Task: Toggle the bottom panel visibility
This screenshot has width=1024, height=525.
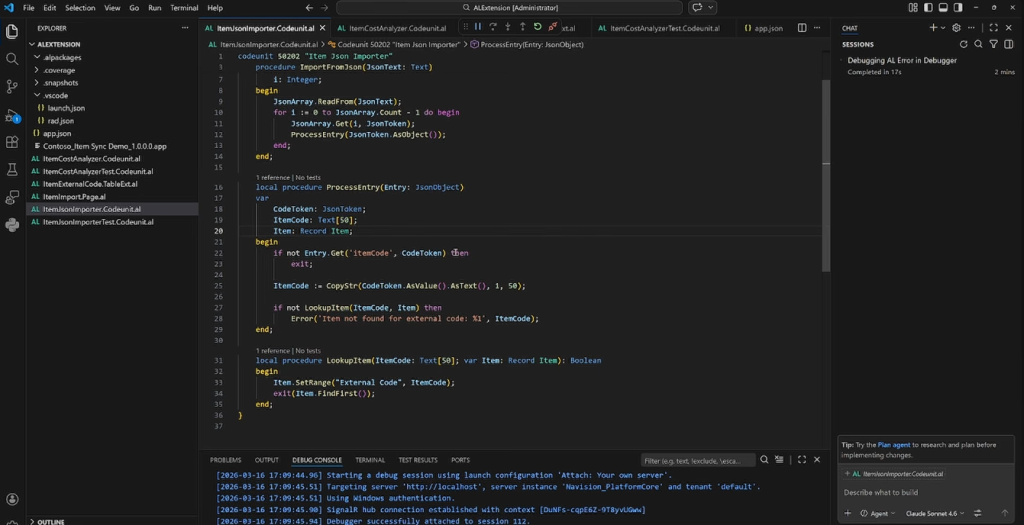Action: point(943,8)
